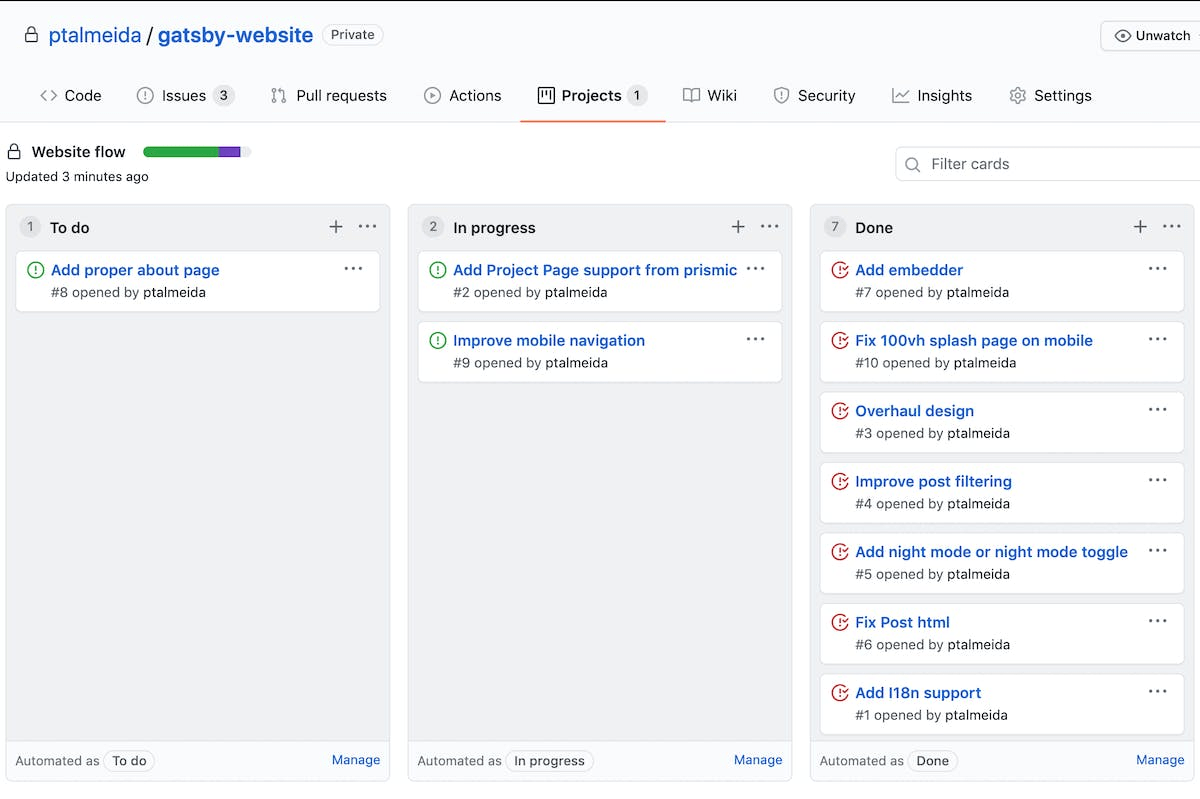Open the Wiki tab

click(x=710, y=96)
